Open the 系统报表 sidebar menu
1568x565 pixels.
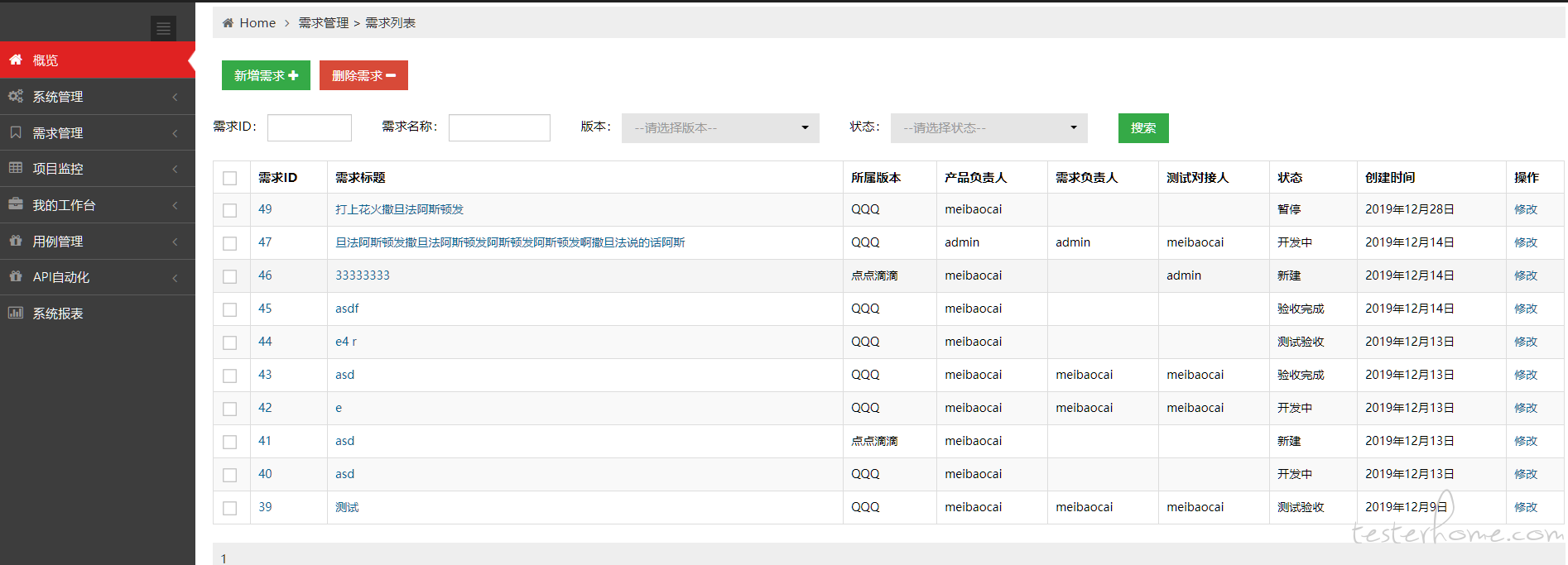point(98,313)
